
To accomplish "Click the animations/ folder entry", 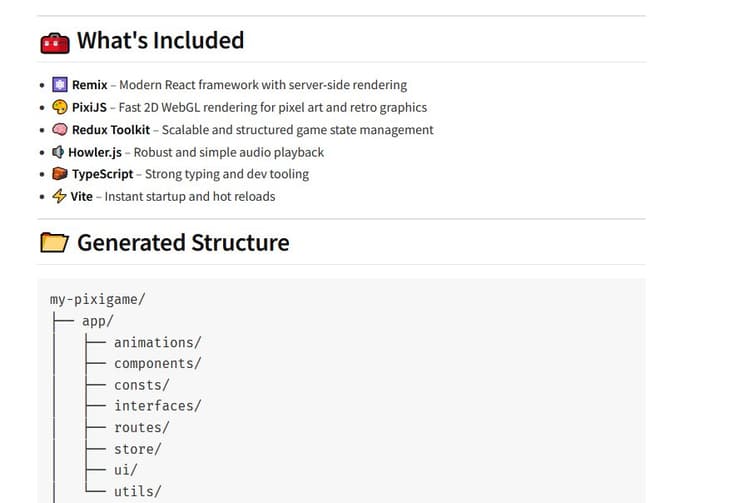I will 158,342.
